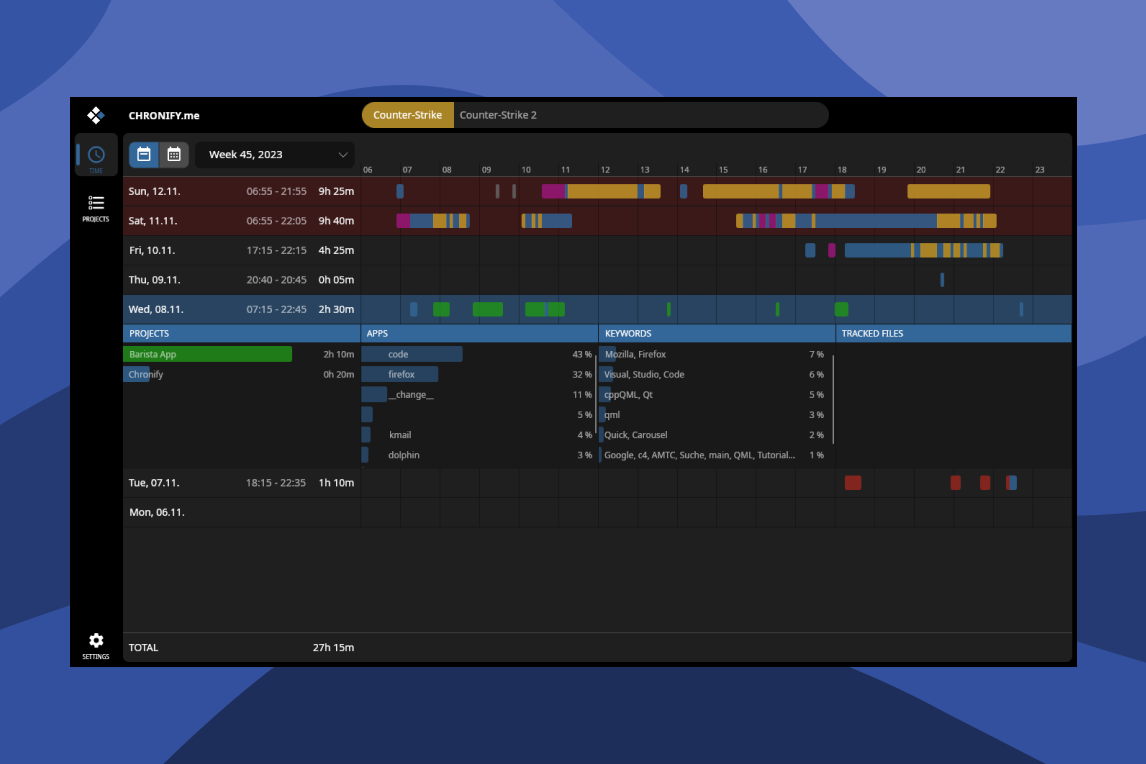Click the KEYWORDS panel header

(x=625, y=333)
